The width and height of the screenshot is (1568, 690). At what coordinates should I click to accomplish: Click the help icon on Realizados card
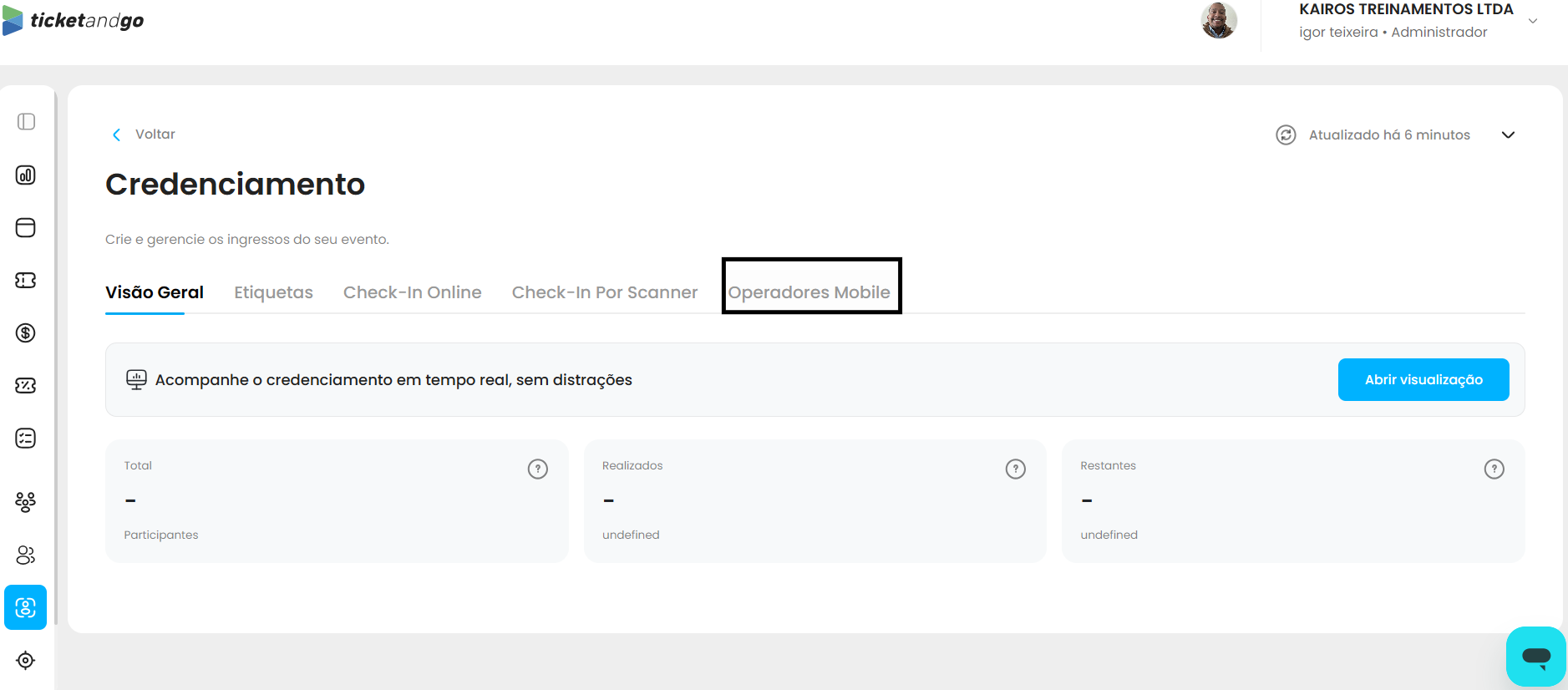coord(1016,469)
